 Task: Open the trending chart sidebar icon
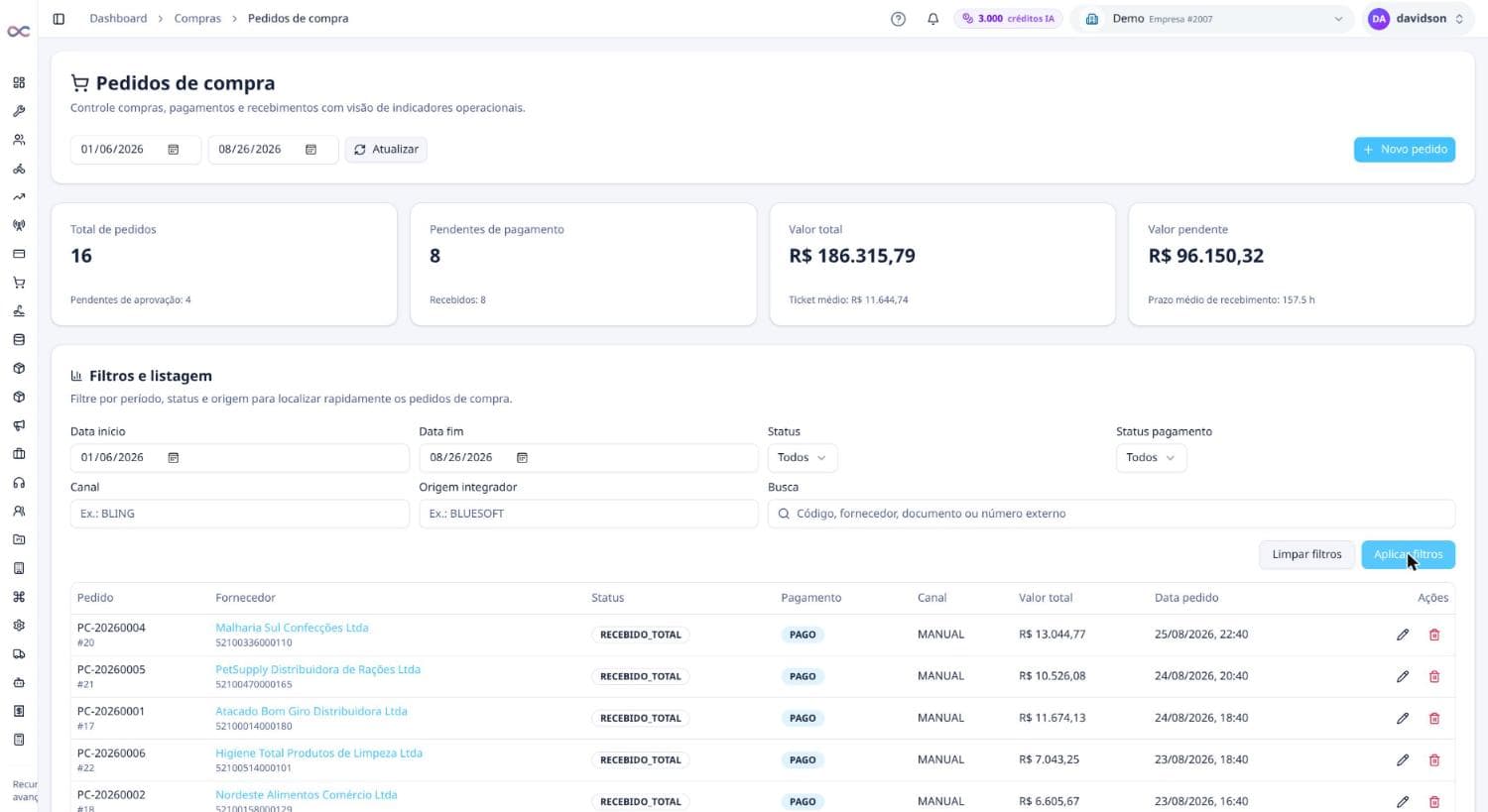click(19, 197)
